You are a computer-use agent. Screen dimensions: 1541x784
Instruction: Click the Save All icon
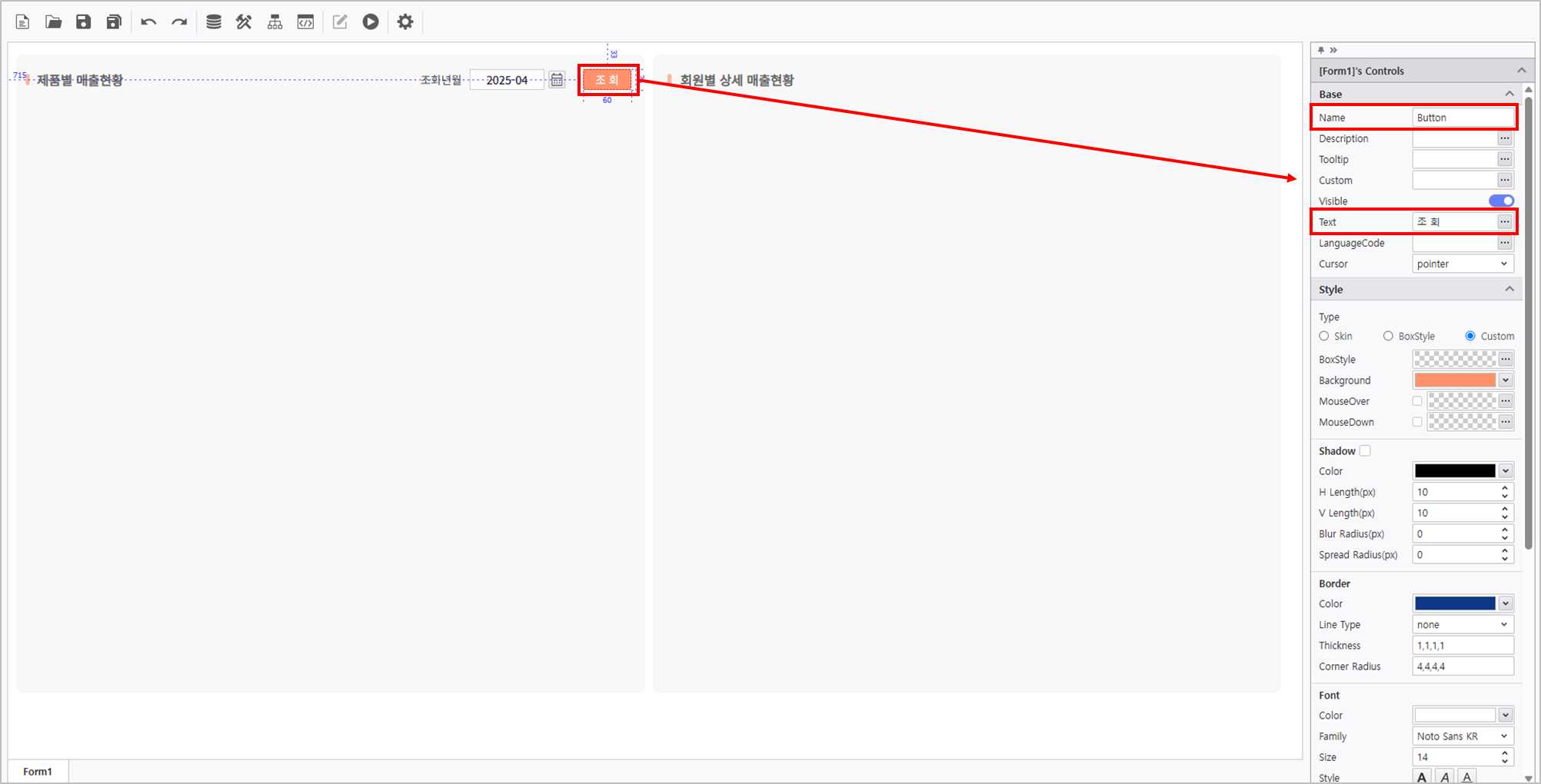point(114,22)
